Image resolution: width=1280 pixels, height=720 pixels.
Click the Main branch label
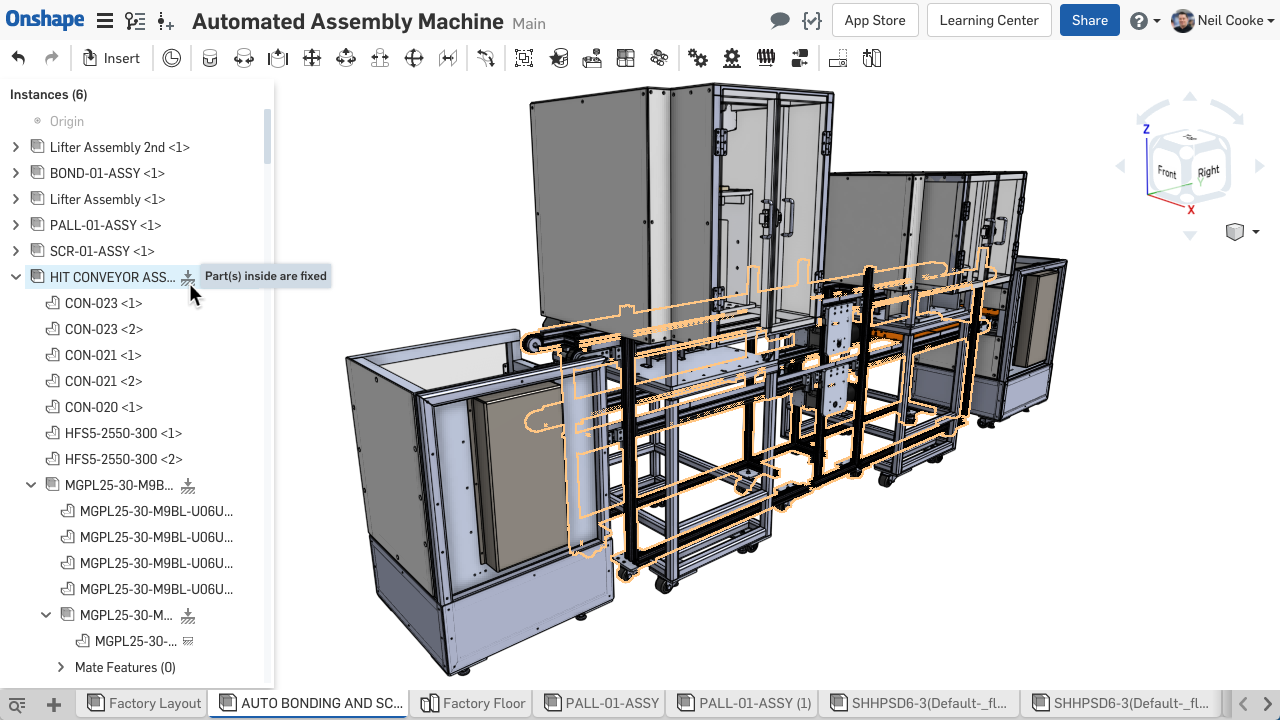[x=529, y=23]
